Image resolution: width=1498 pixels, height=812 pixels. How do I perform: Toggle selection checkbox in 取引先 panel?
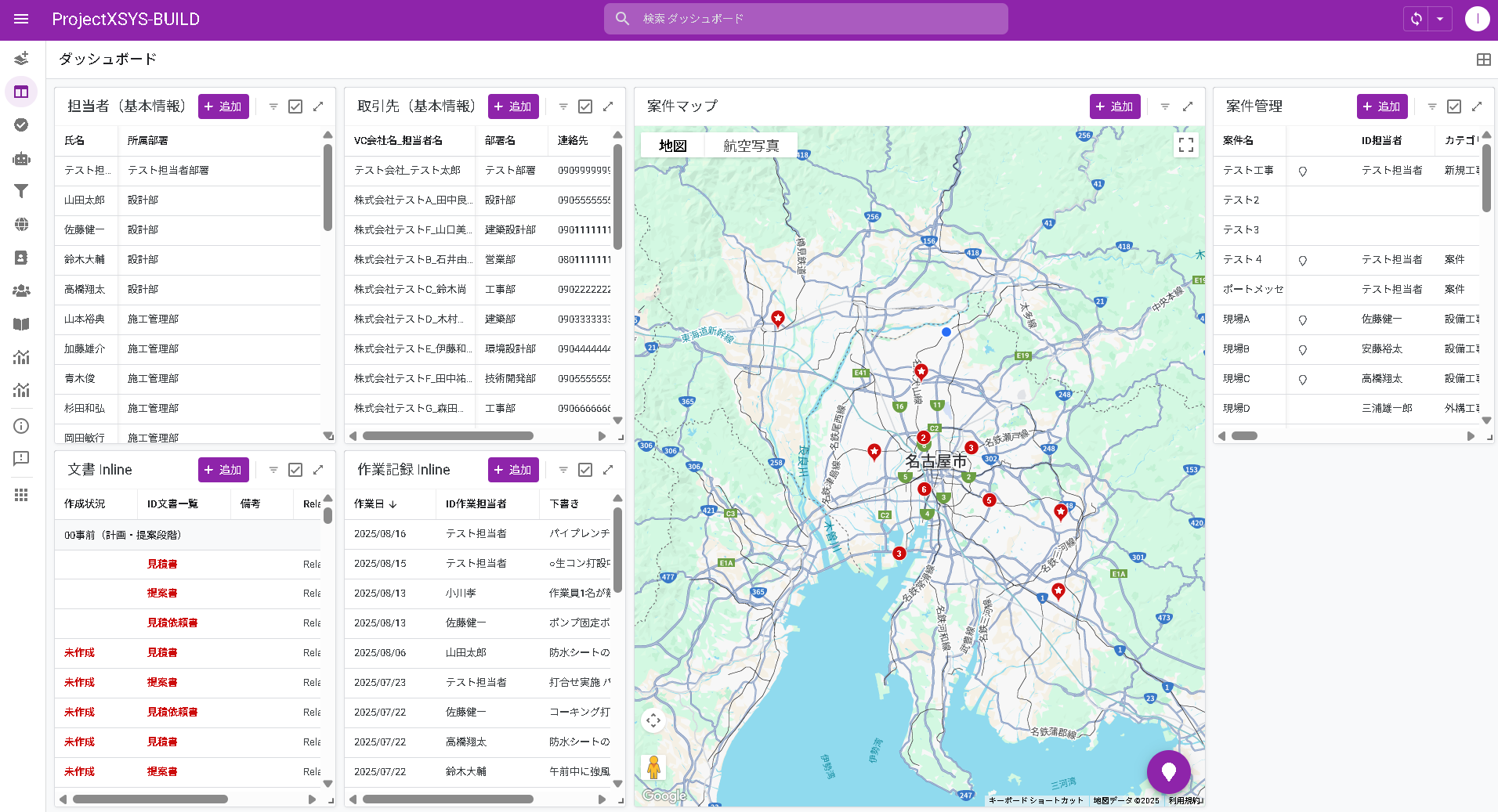[585, 106]
